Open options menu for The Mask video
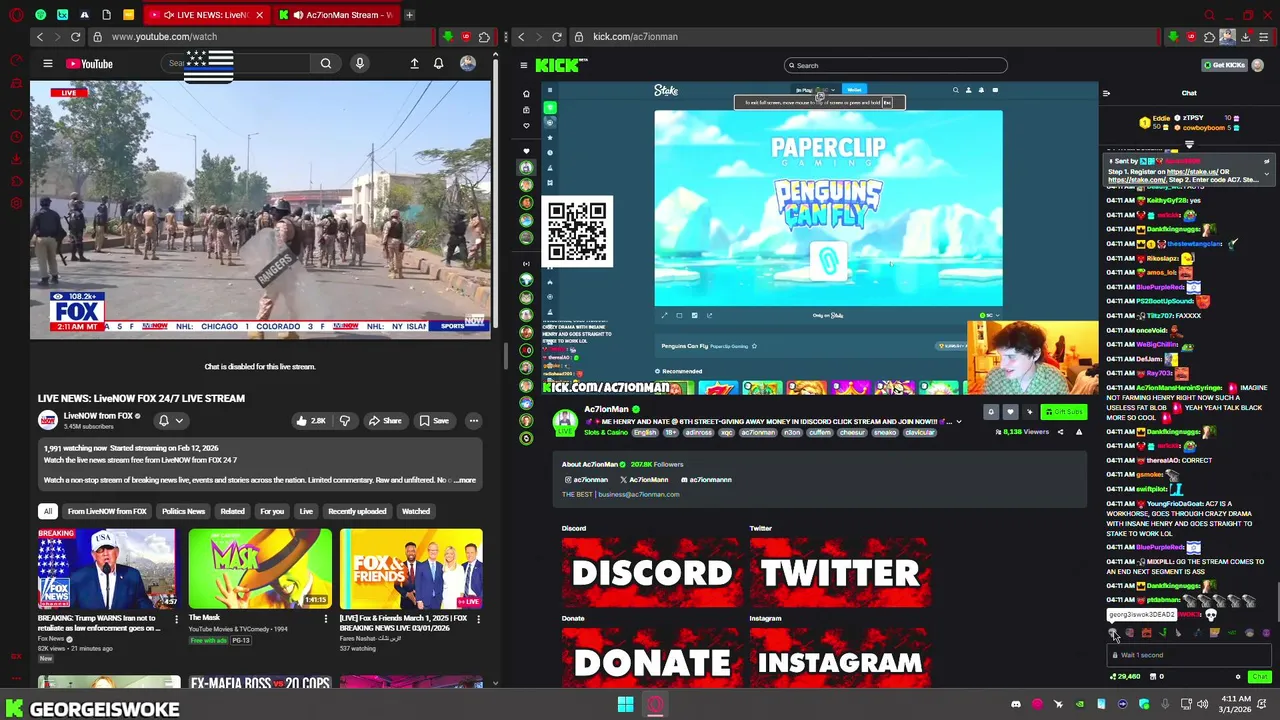 pyautogui.click(x=325, y=619)
